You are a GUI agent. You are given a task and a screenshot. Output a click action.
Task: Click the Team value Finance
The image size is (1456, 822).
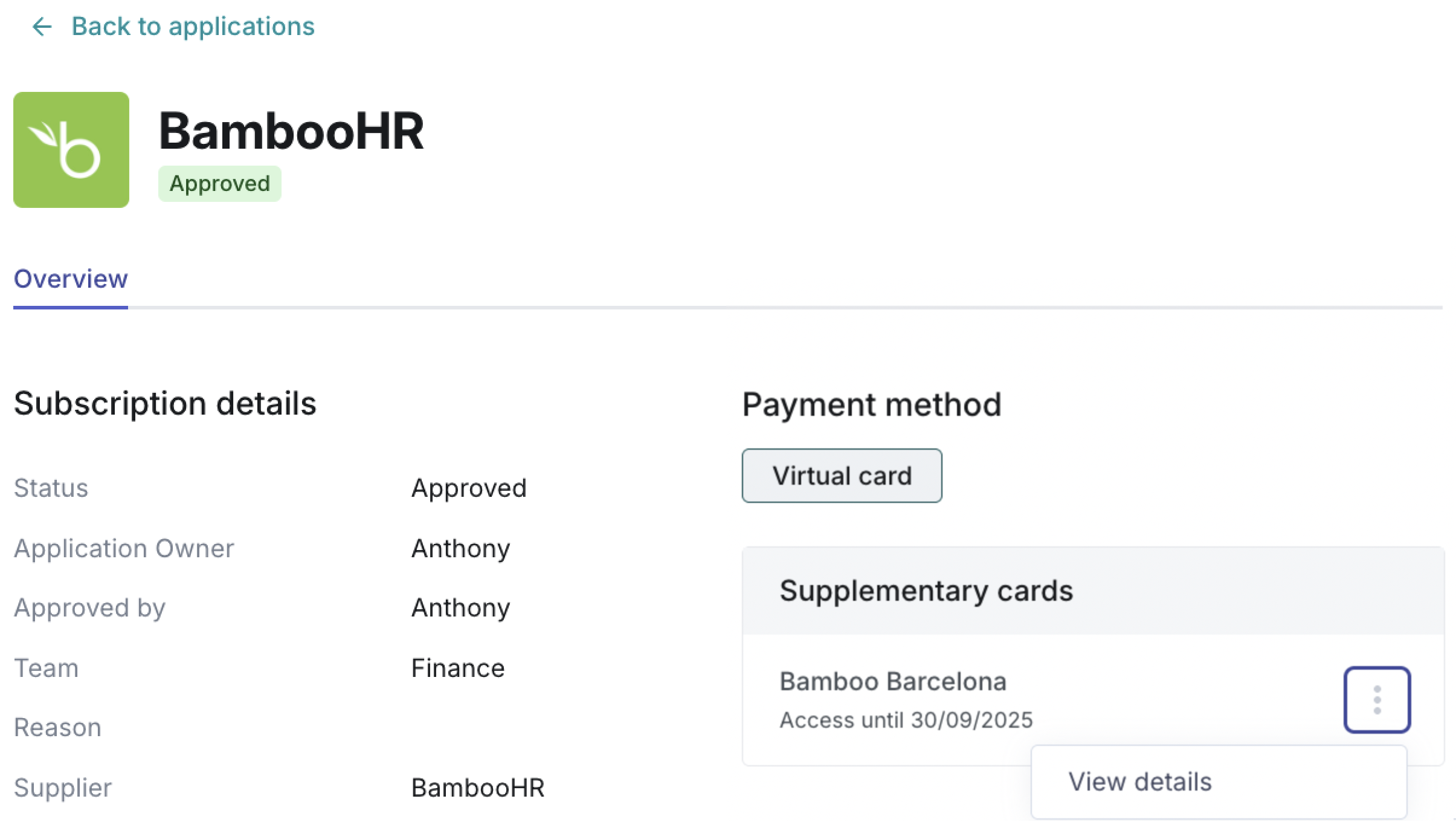pos(458,668)
